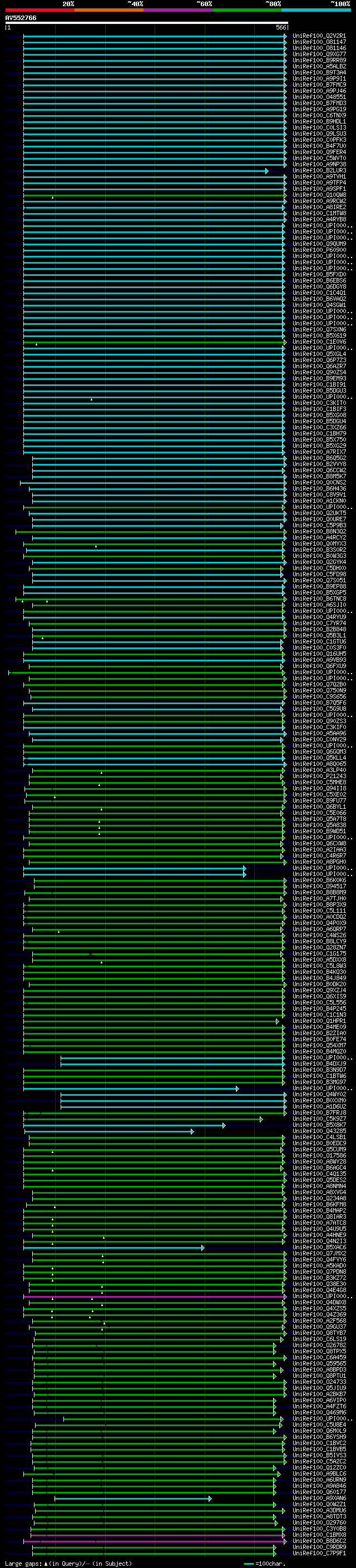Click the cyan bar for UniRef100_Q4WY02
356x1568 pixels.
click(x=173, y=1095)
